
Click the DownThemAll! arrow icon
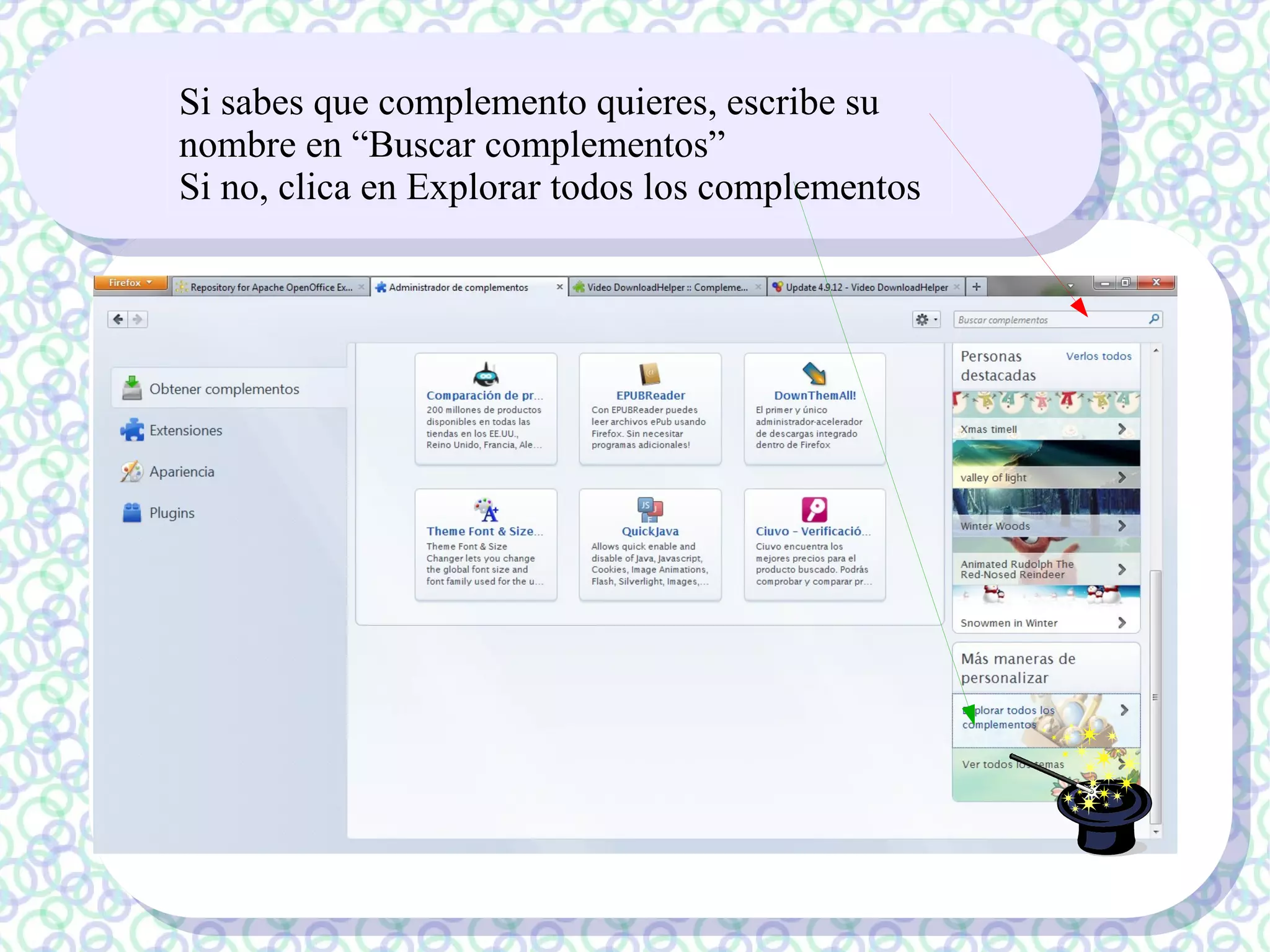tap(814, 374)
